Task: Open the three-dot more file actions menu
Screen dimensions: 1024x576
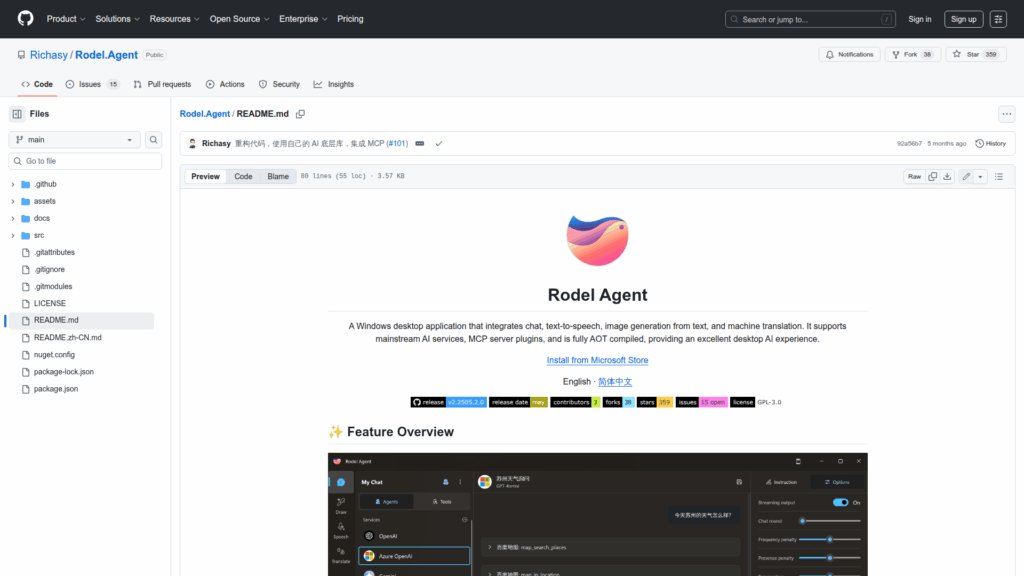Action: [1006, 114]
